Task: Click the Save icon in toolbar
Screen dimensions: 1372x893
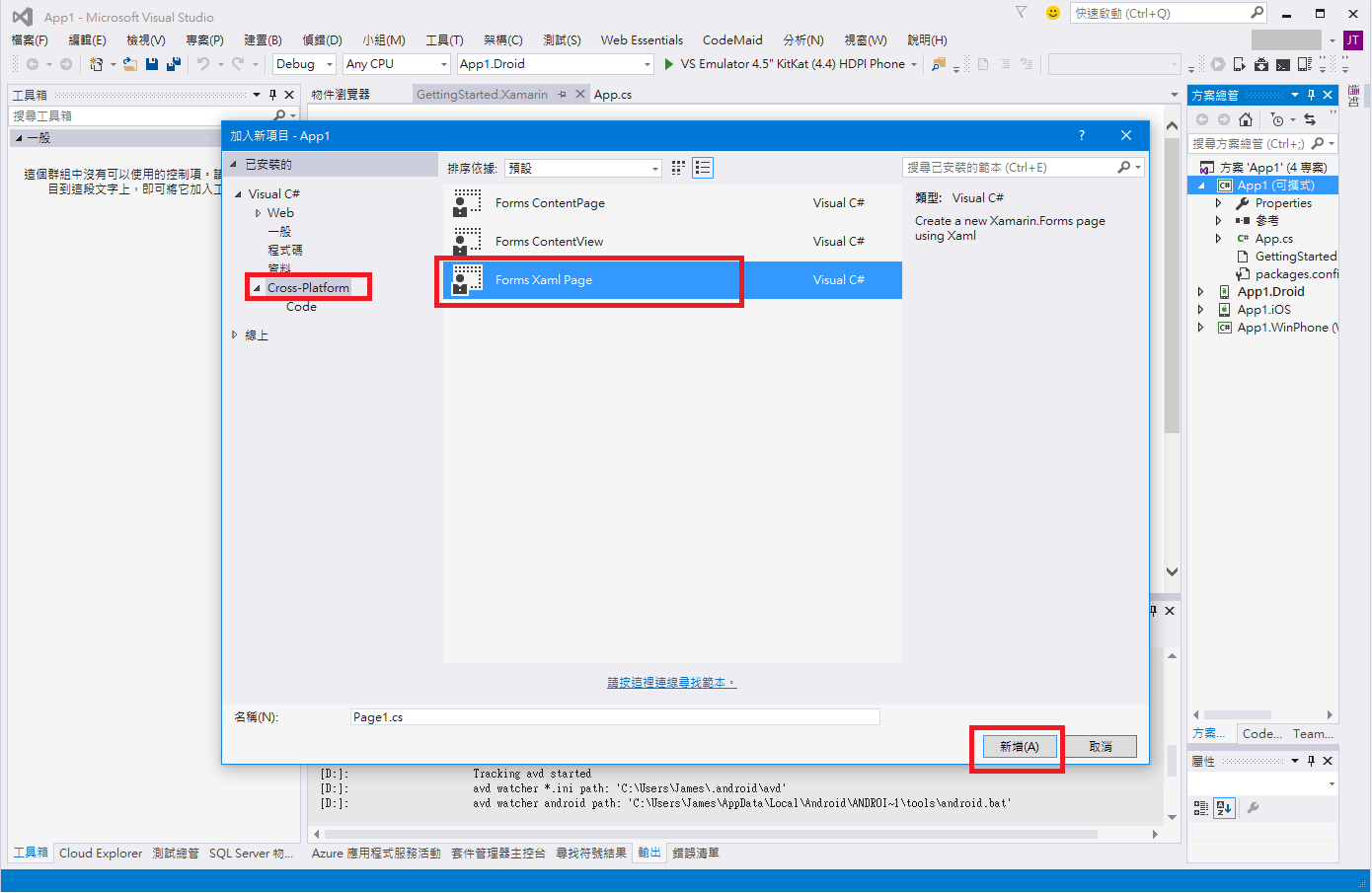Action: coord(152,64)
